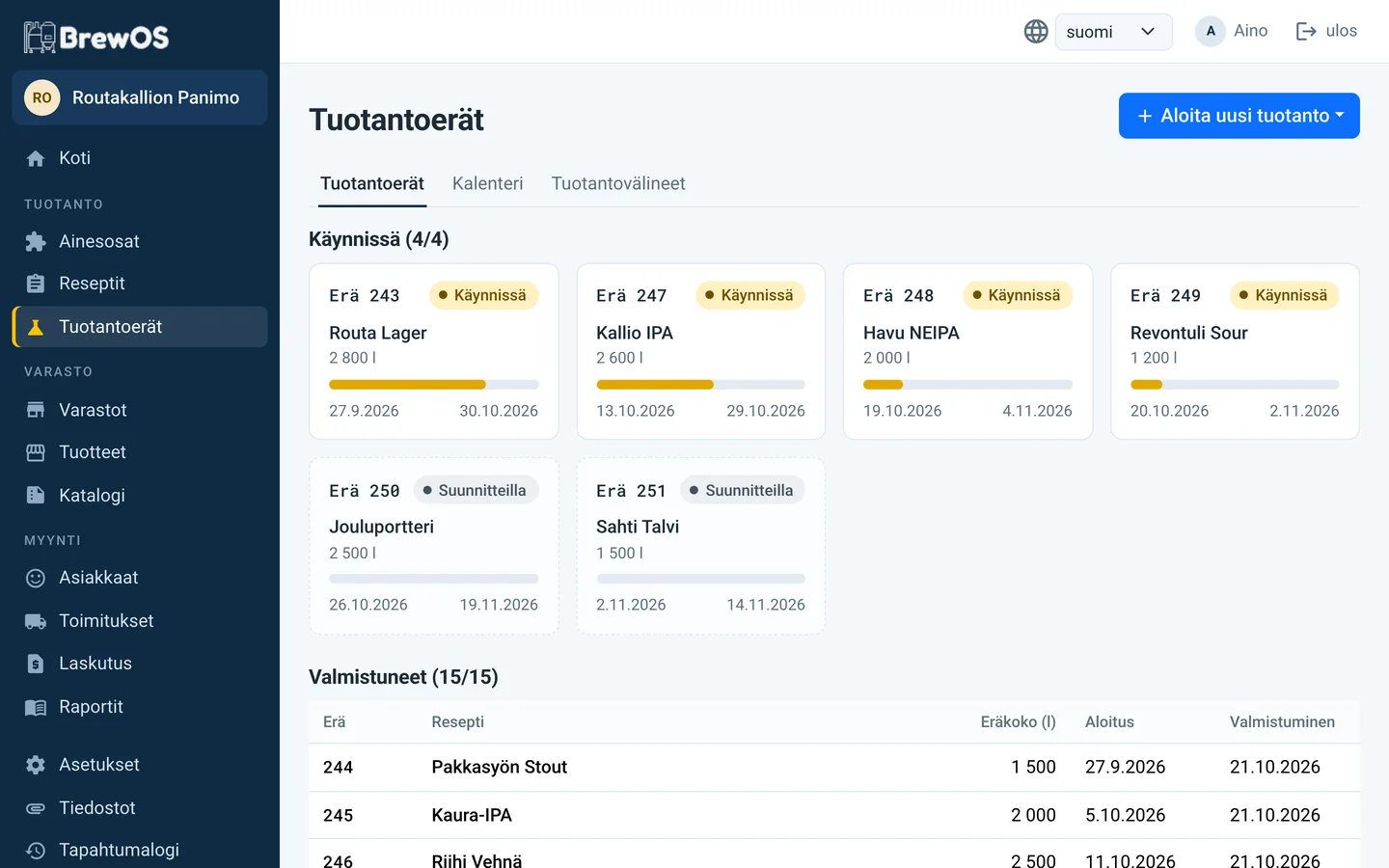The width and height of the screenshot is (1389, 868).
Task: Click the Asetukset gear icon
Action: tap(36, 765)
